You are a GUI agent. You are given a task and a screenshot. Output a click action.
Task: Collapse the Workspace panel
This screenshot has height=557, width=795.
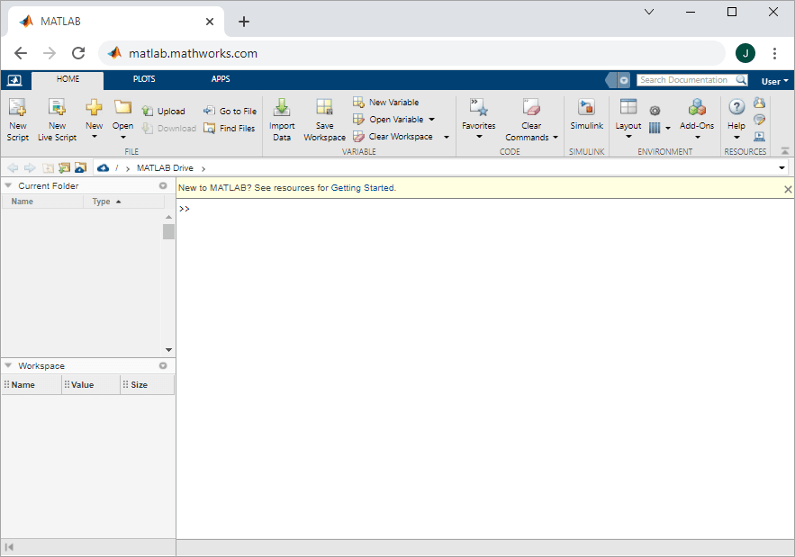9,366
